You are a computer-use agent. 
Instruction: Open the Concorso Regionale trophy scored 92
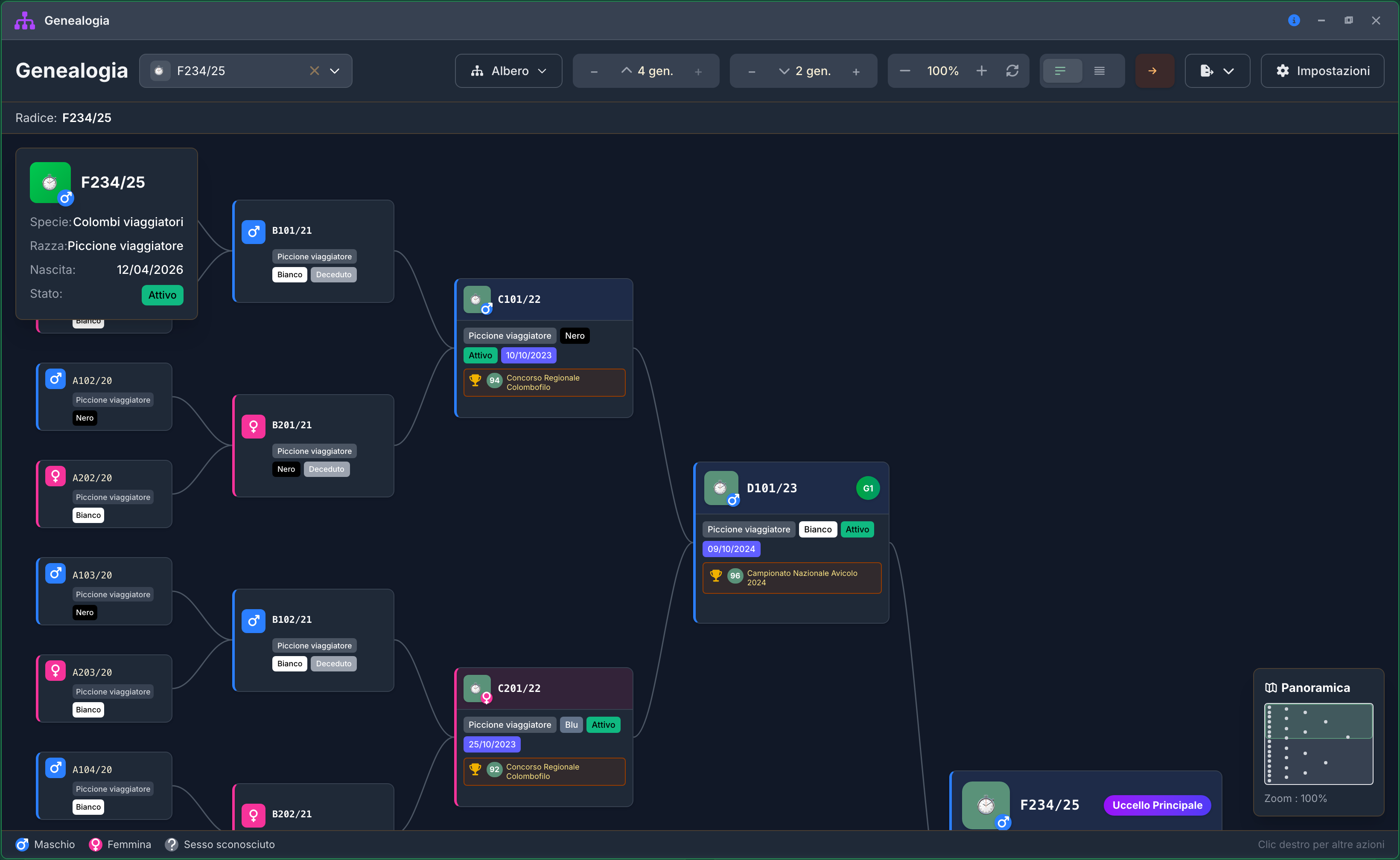[544, 771]
